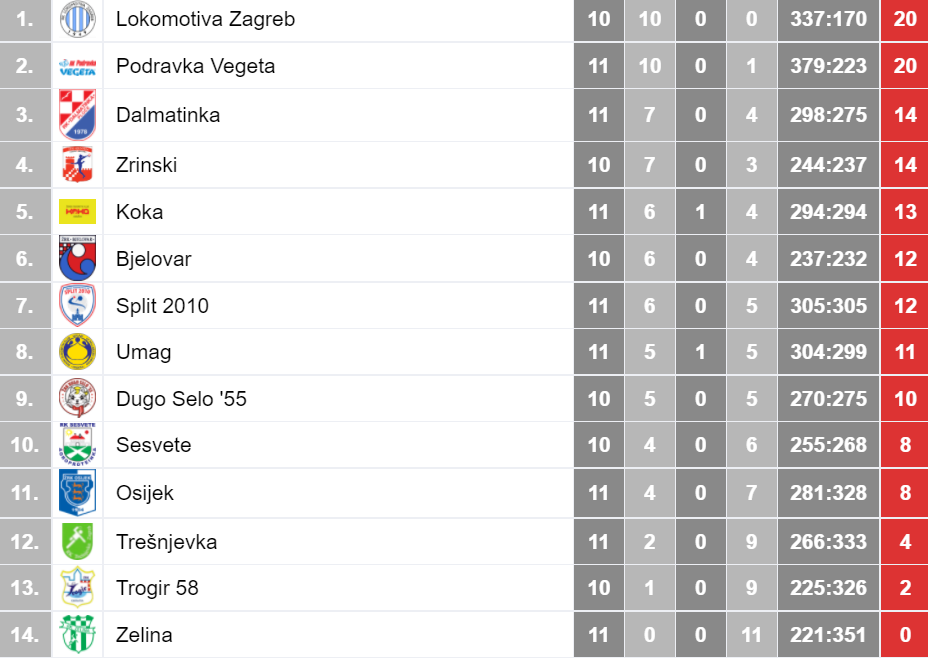Open the Bjelovar club crest
Screen dimensions: 928x659
point(78,258)
